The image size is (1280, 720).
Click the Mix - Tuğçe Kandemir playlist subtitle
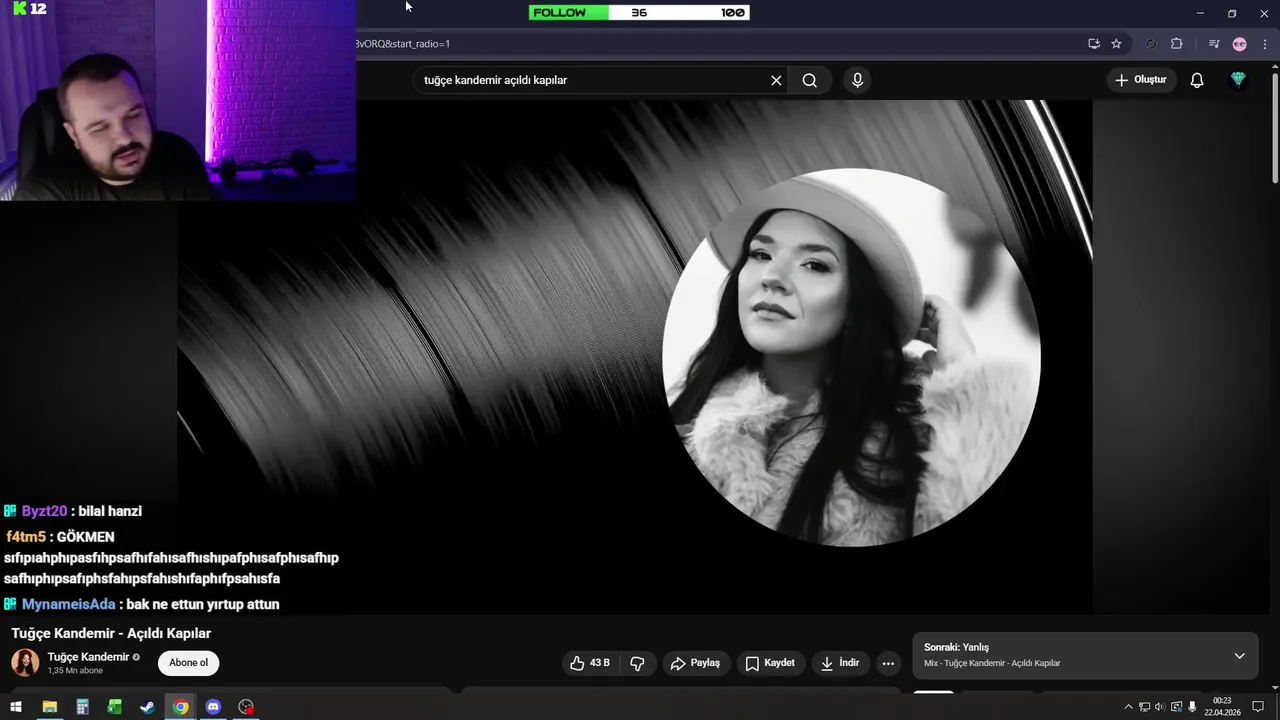(992, 663)
